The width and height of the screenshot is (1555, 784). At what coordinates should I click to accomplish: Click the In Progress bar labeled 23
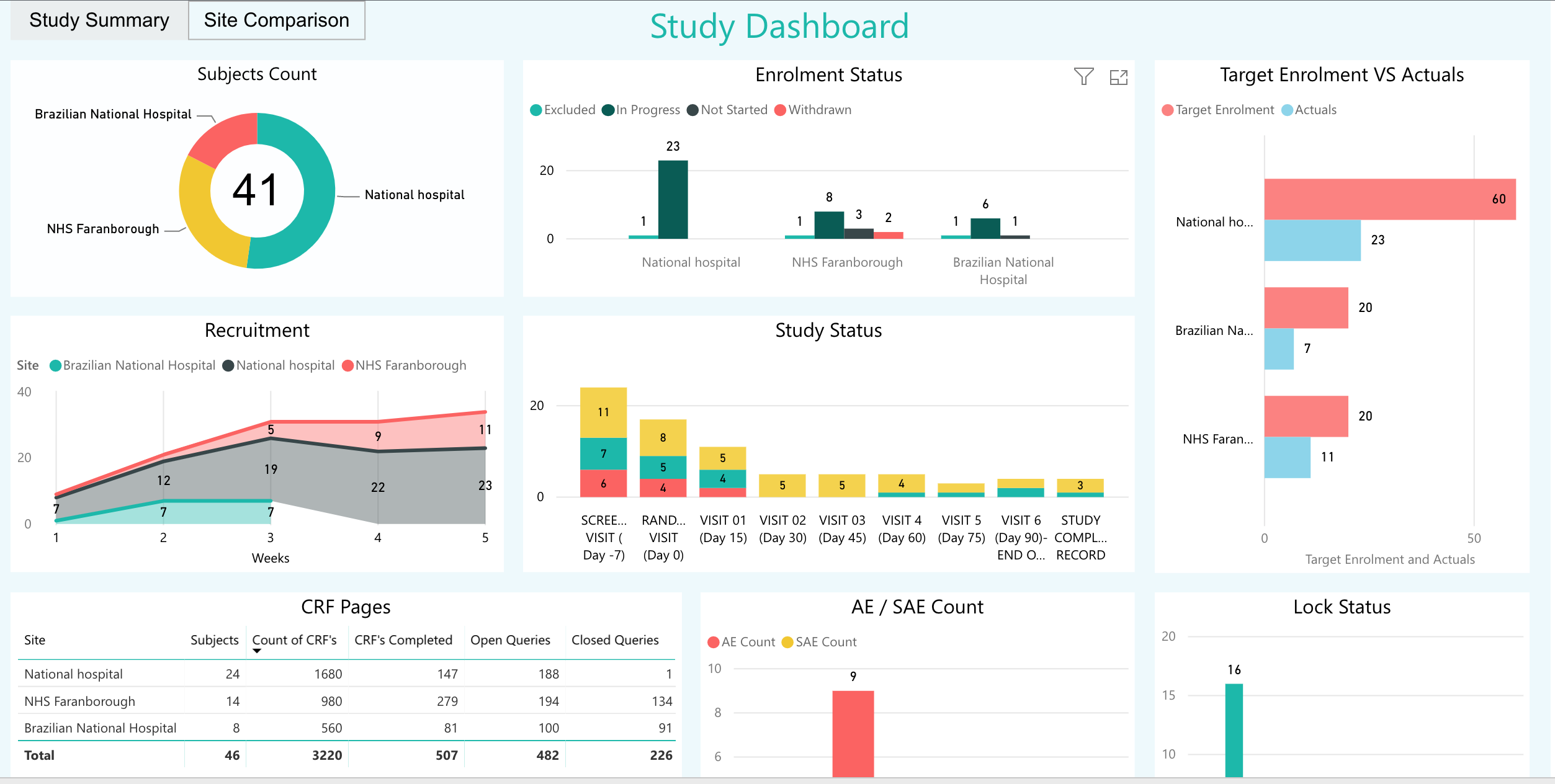coord(673,199)
